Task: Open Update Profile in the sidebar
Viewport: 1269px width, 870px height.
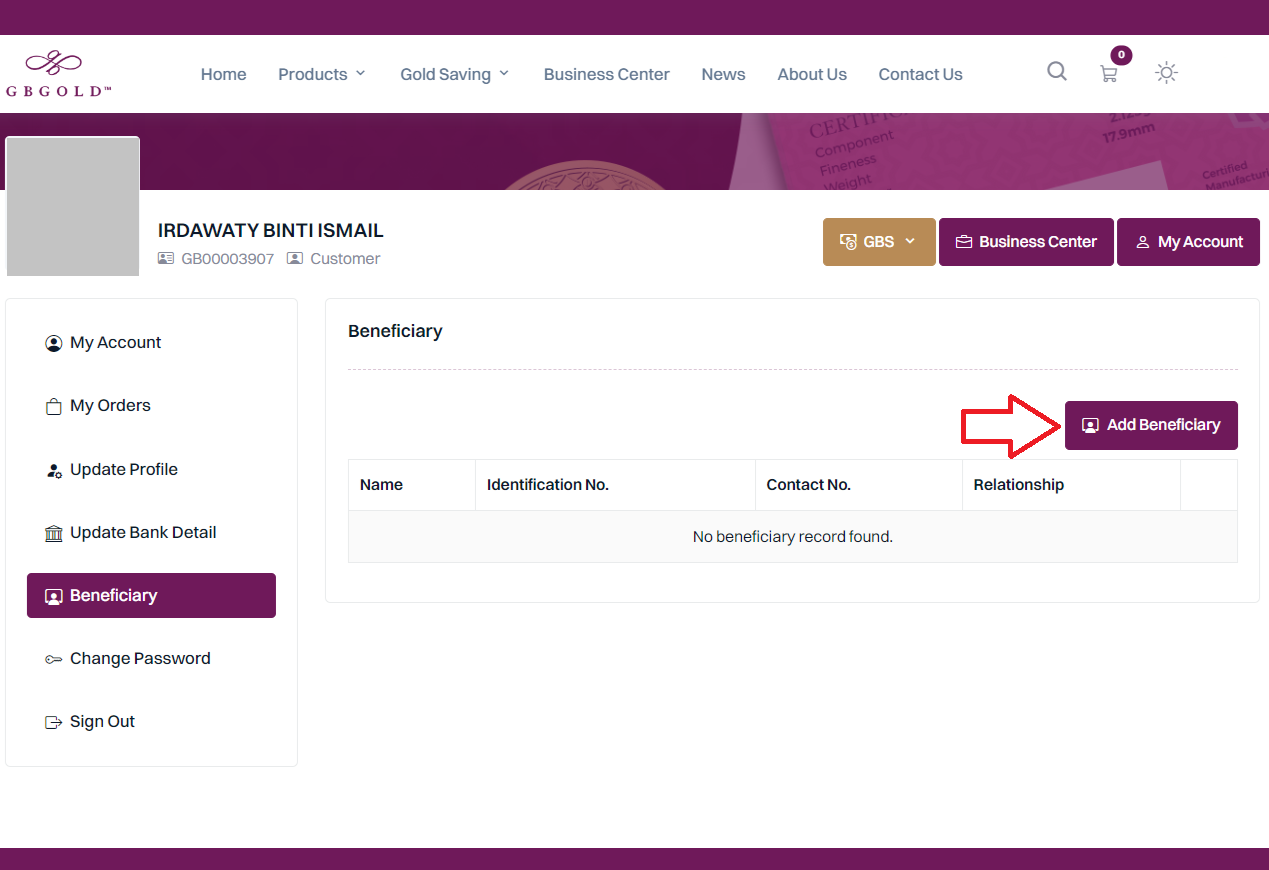Action: 123,470
